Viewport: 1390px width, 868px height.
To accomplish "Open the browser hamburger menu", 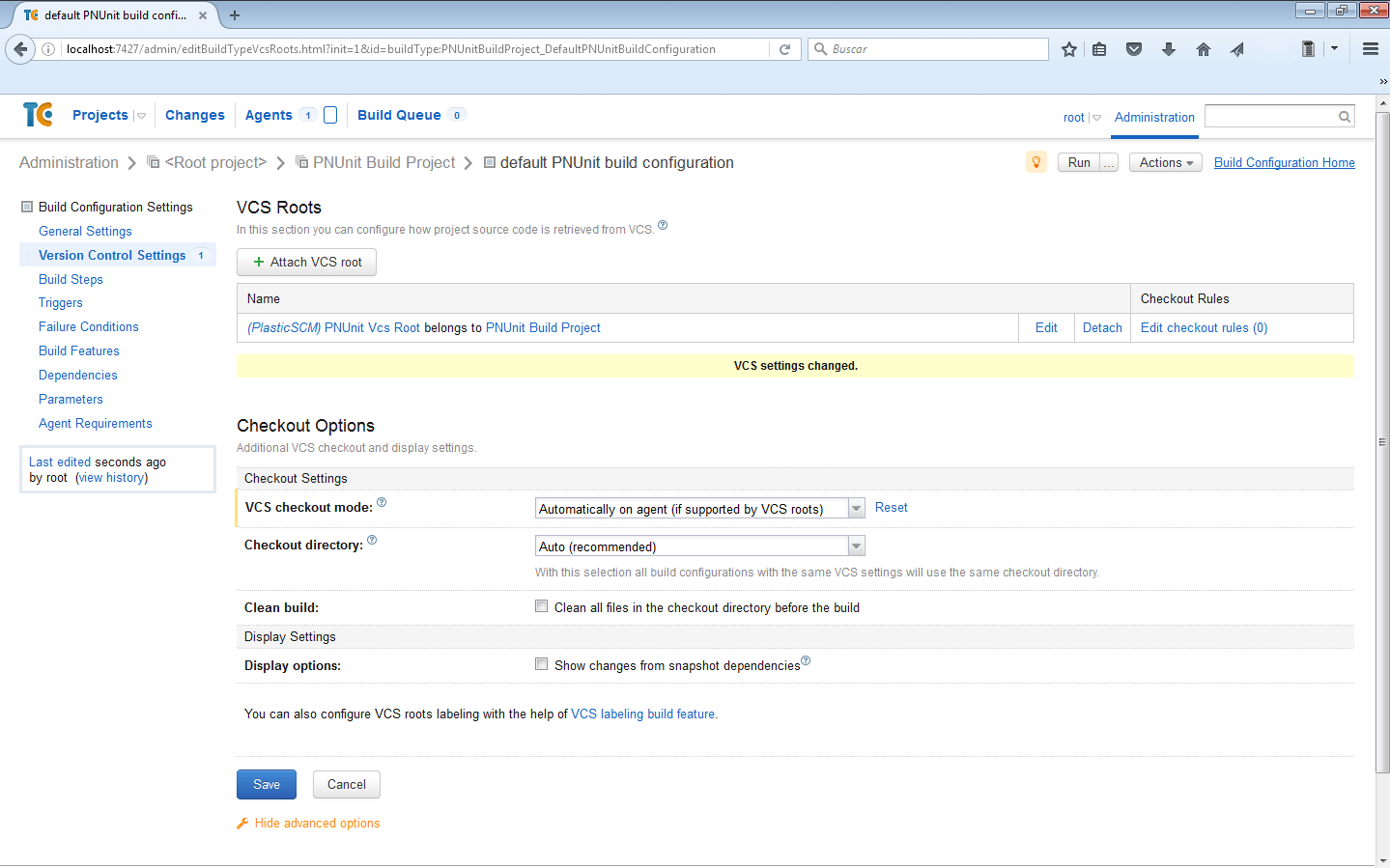I will pyautogui.click(x=1370, y=49).
